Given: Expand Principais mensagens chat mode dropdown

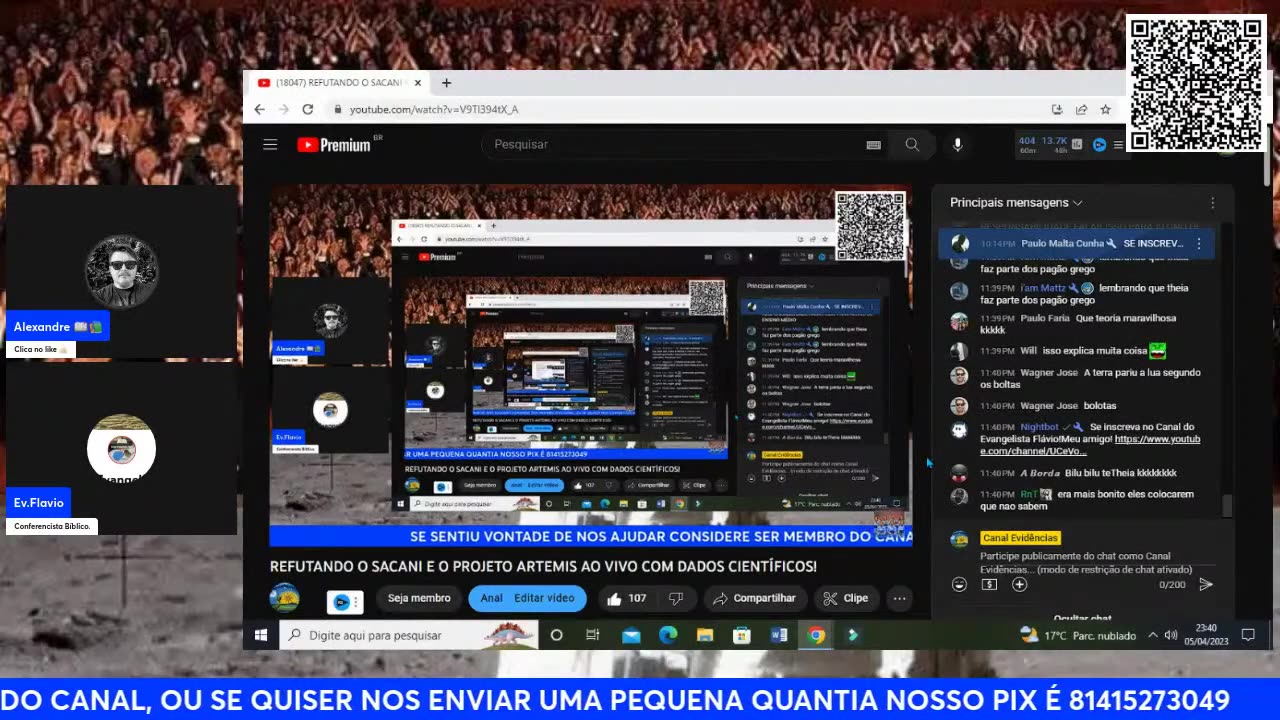Looking at the screenshot, I should pyautogui.click(x=1016, y=202).
